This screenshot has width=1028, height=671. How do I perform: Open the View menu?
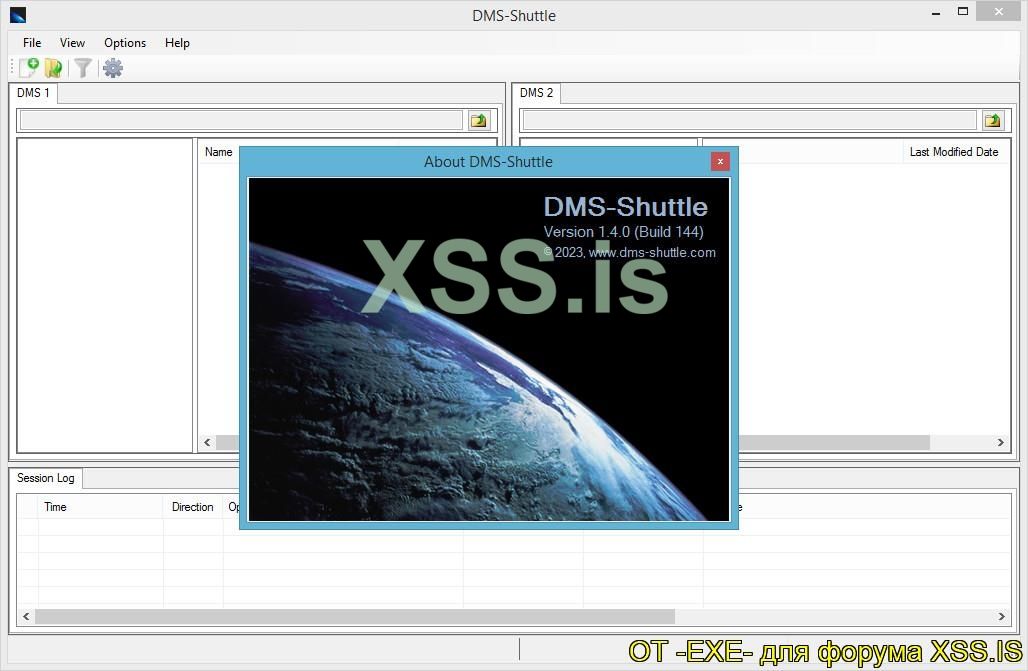pyautogui.click(x=72, y=43)
